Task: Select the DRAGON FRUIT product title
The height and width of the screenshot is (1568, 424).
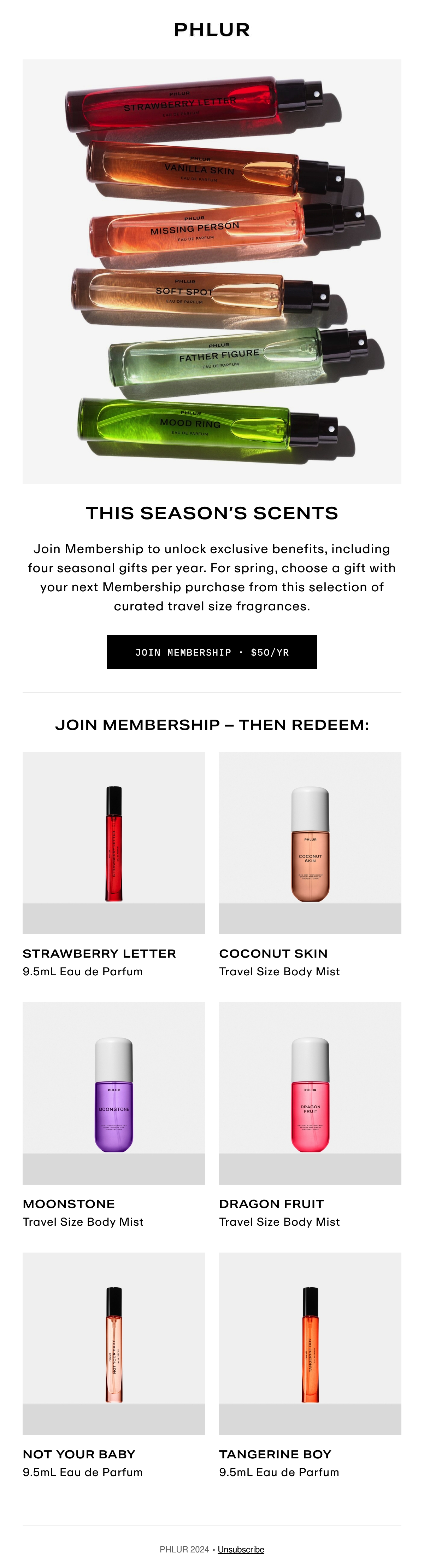Action: click(x=271, y=1203)
